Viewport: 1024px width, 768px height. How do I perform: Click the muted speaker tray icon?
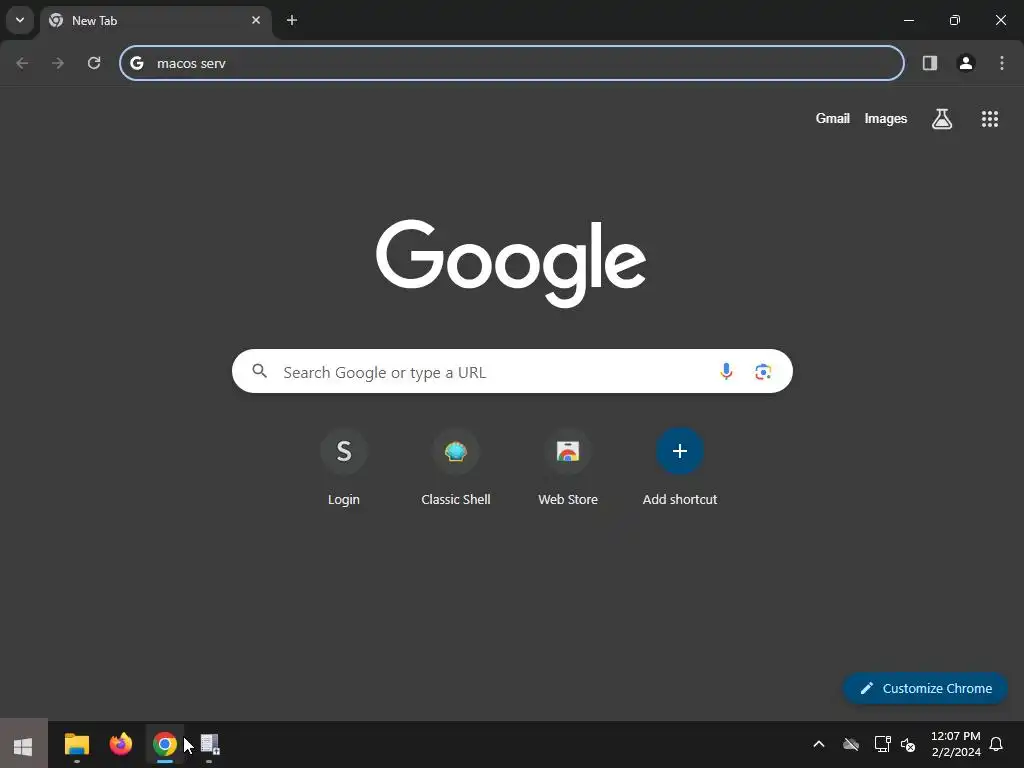[x=908, y=744]
